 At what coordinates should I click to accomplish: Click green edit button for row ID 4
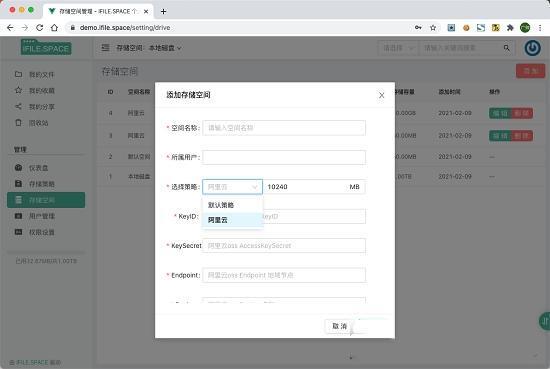tap(500, 113)
